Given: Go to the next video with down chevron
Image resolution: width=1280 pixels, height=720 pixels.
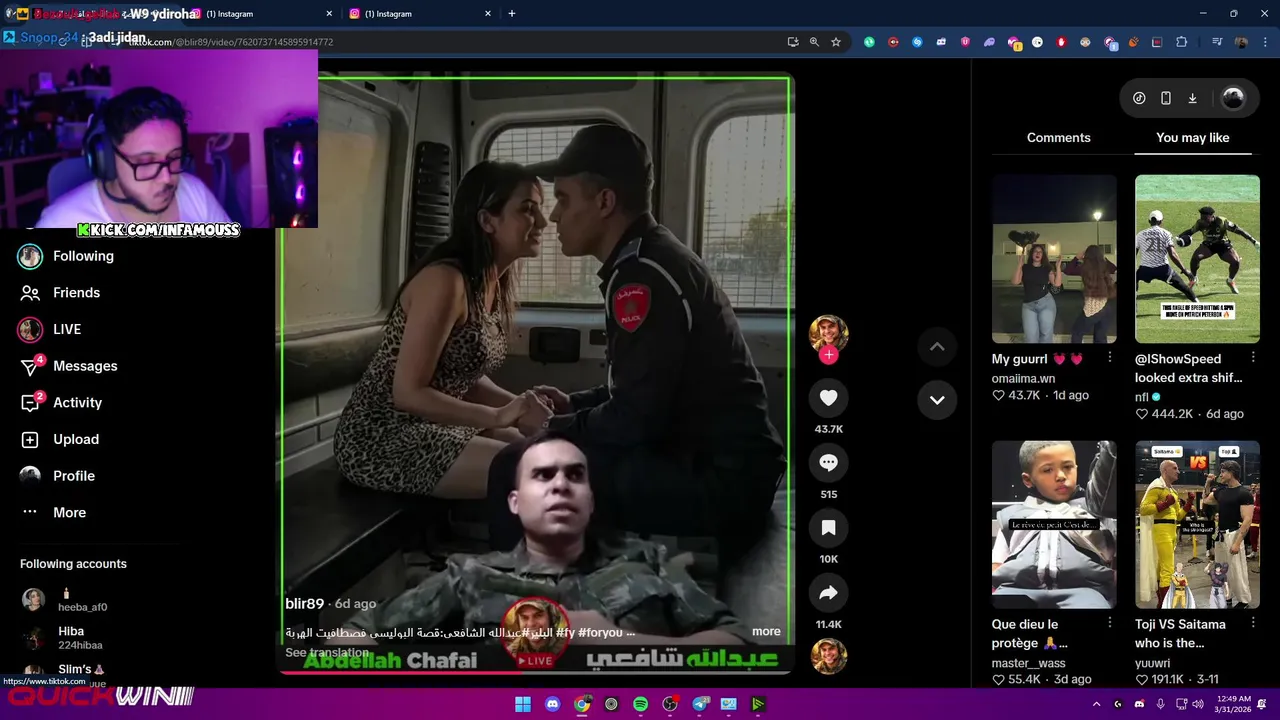Looking at the screenshot, I should 937,400.
